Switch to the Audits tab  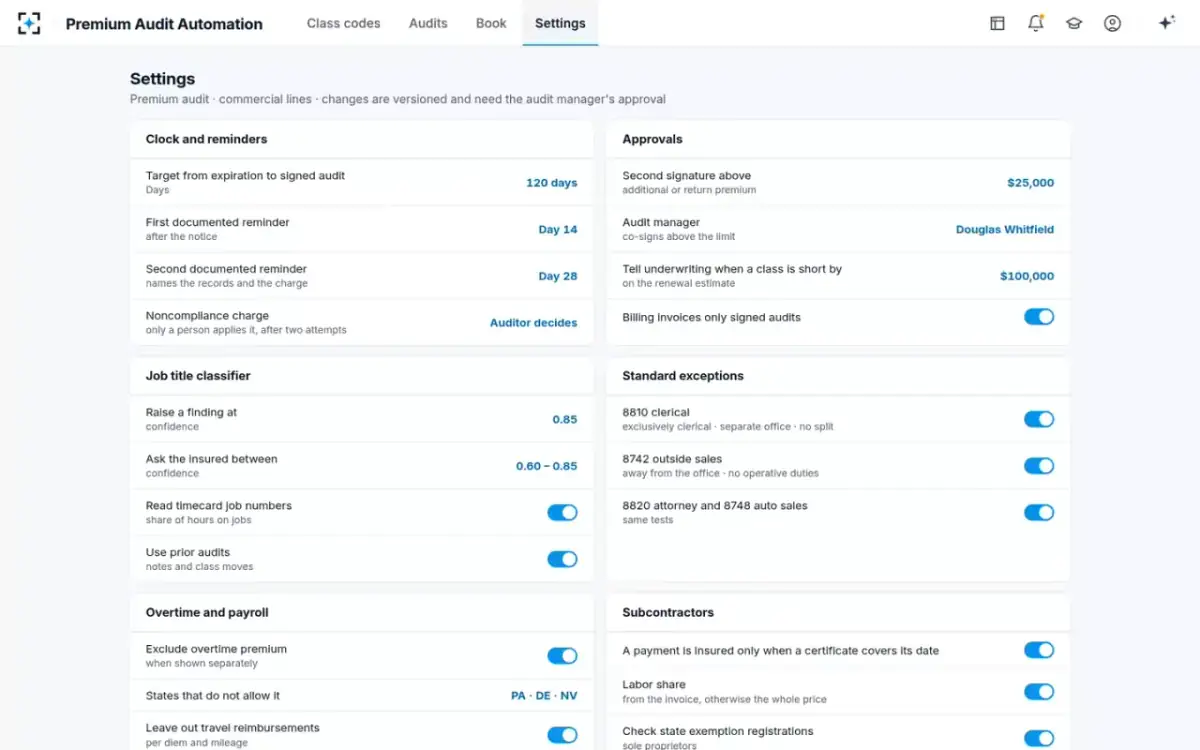tap(428, 23)
